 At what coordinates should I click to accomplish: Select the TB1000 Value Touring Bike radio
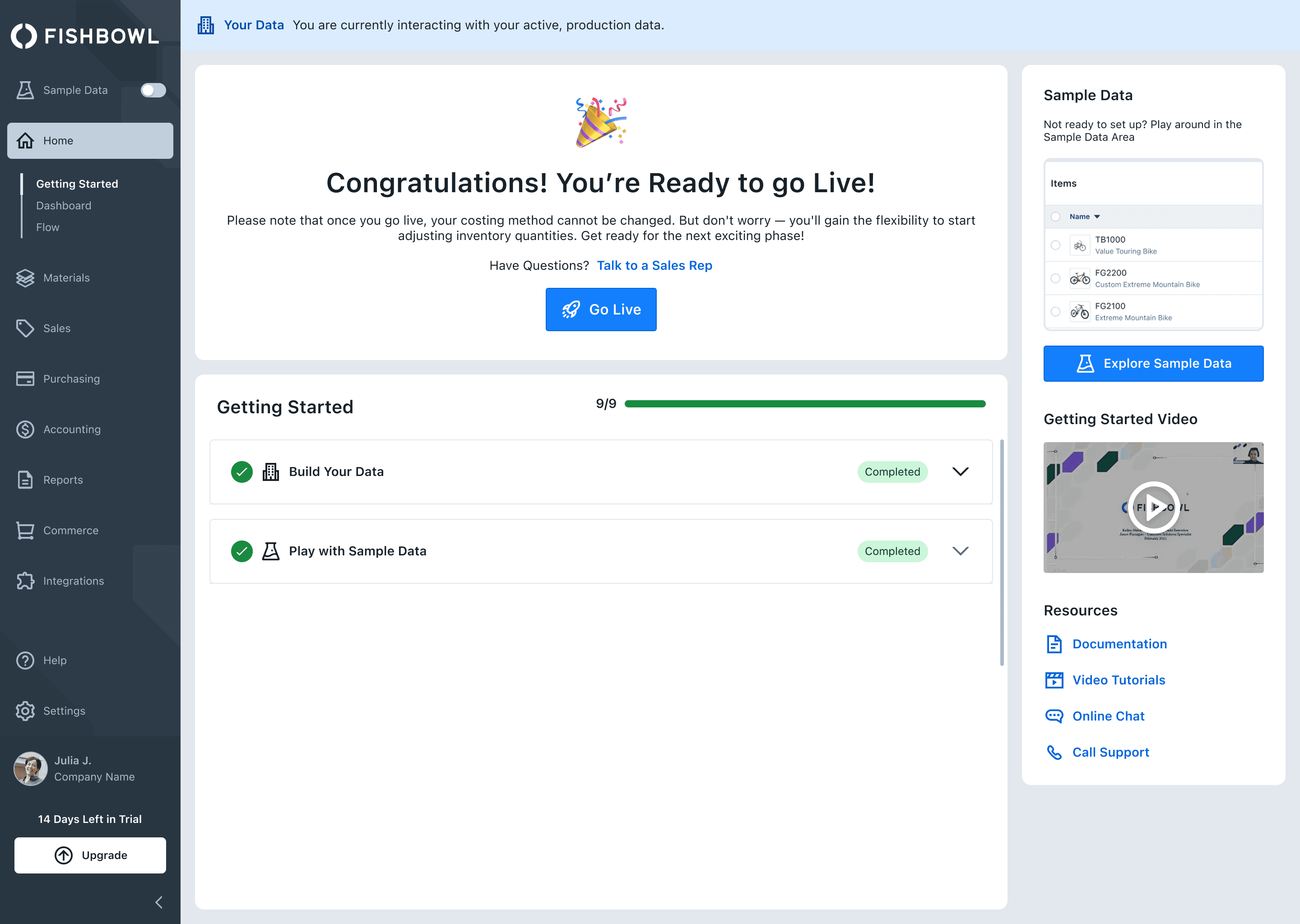(x=1055, y=245)
